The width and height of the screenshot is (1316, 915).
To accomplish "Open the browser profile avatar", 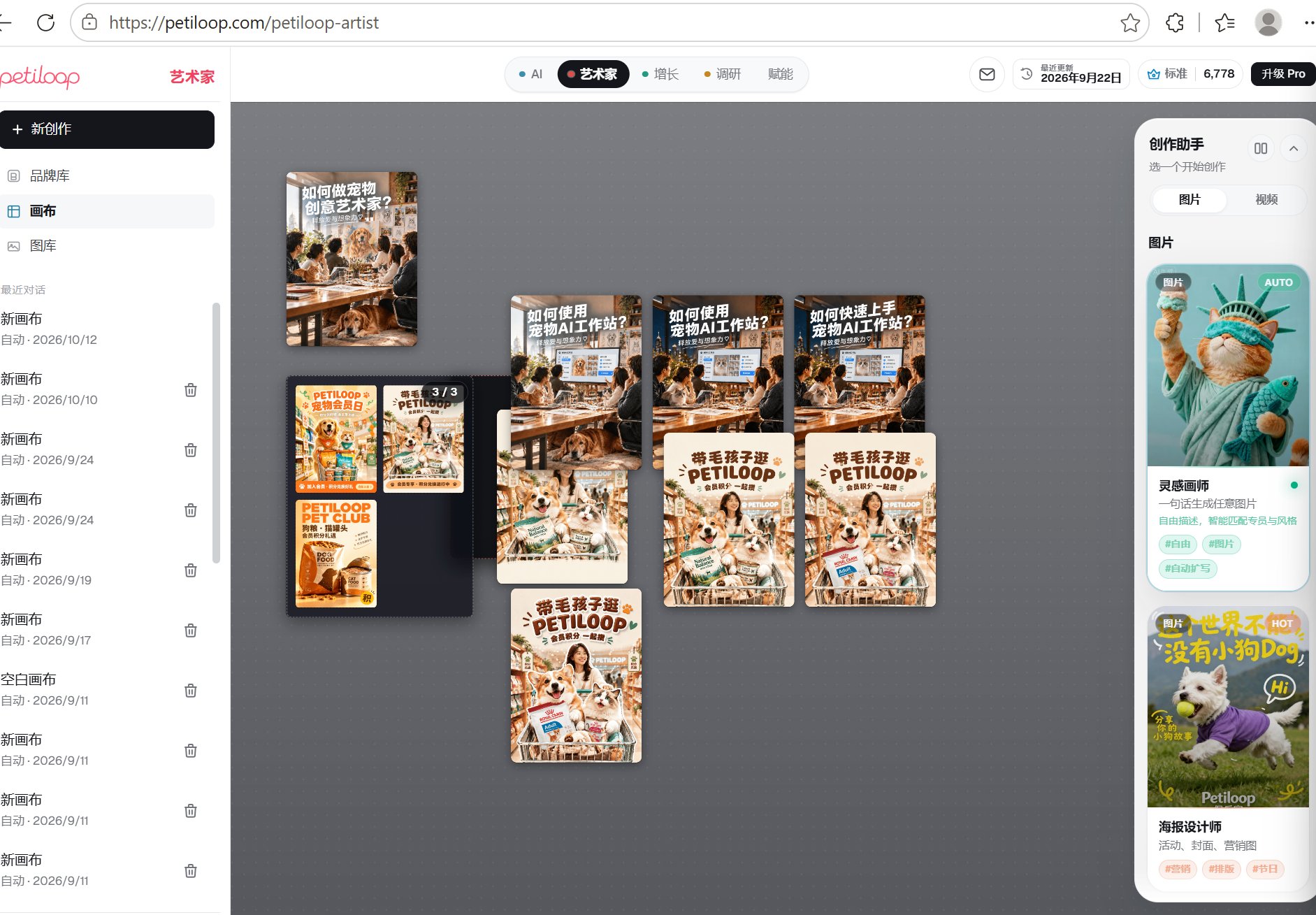I will [x=1268, y=23].
